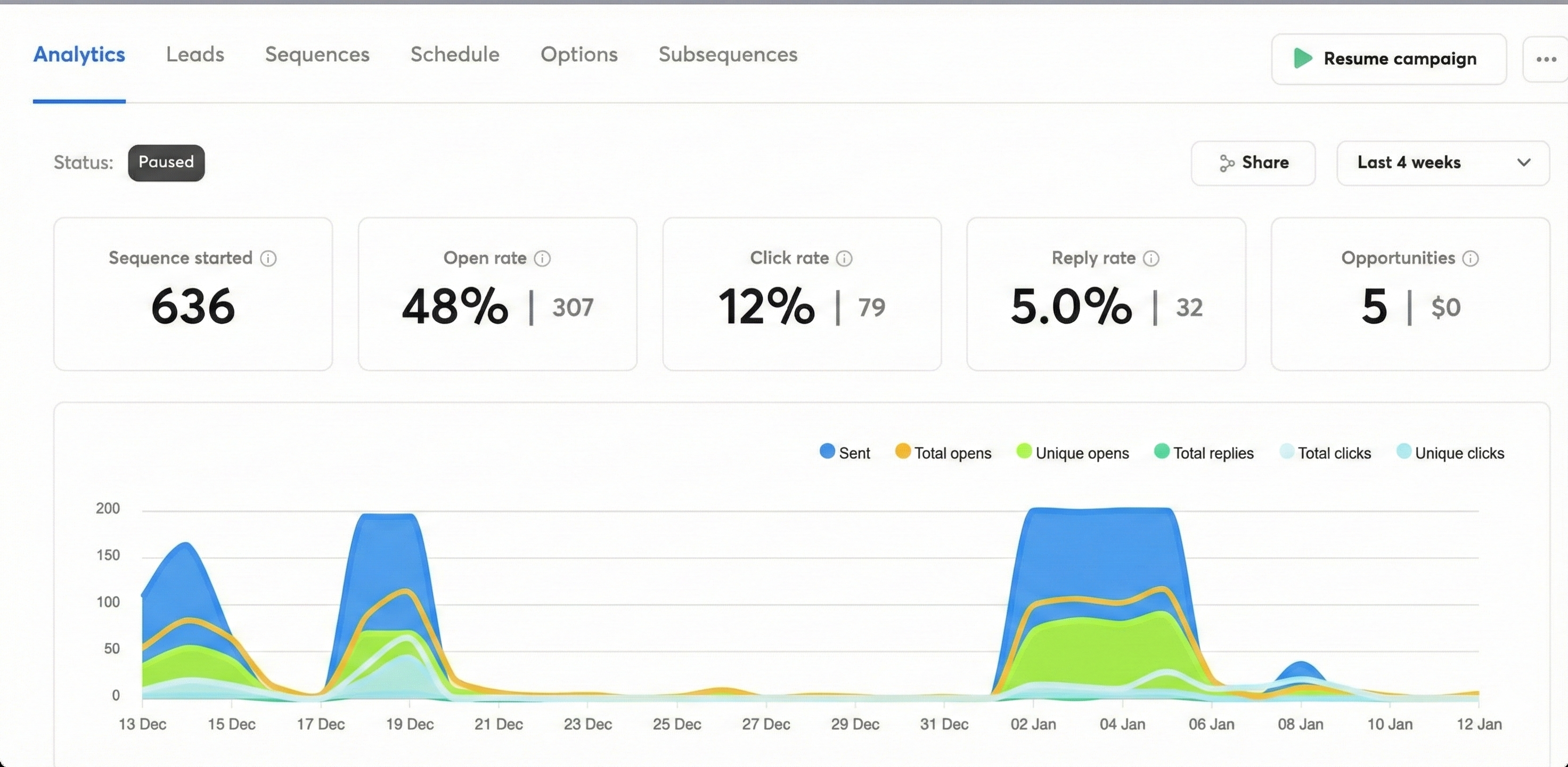Switch to the Leads tab
1568x767 pixels.
click(195, 55)
